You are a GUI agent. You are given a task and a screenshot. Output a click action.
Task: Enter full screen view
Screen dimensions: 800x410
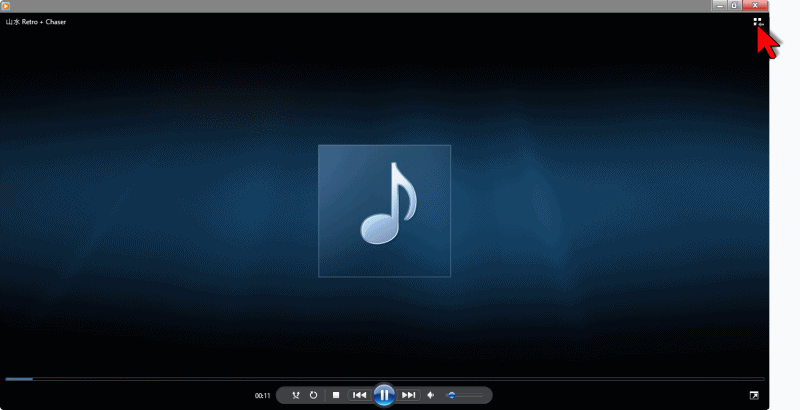[754, 395]
